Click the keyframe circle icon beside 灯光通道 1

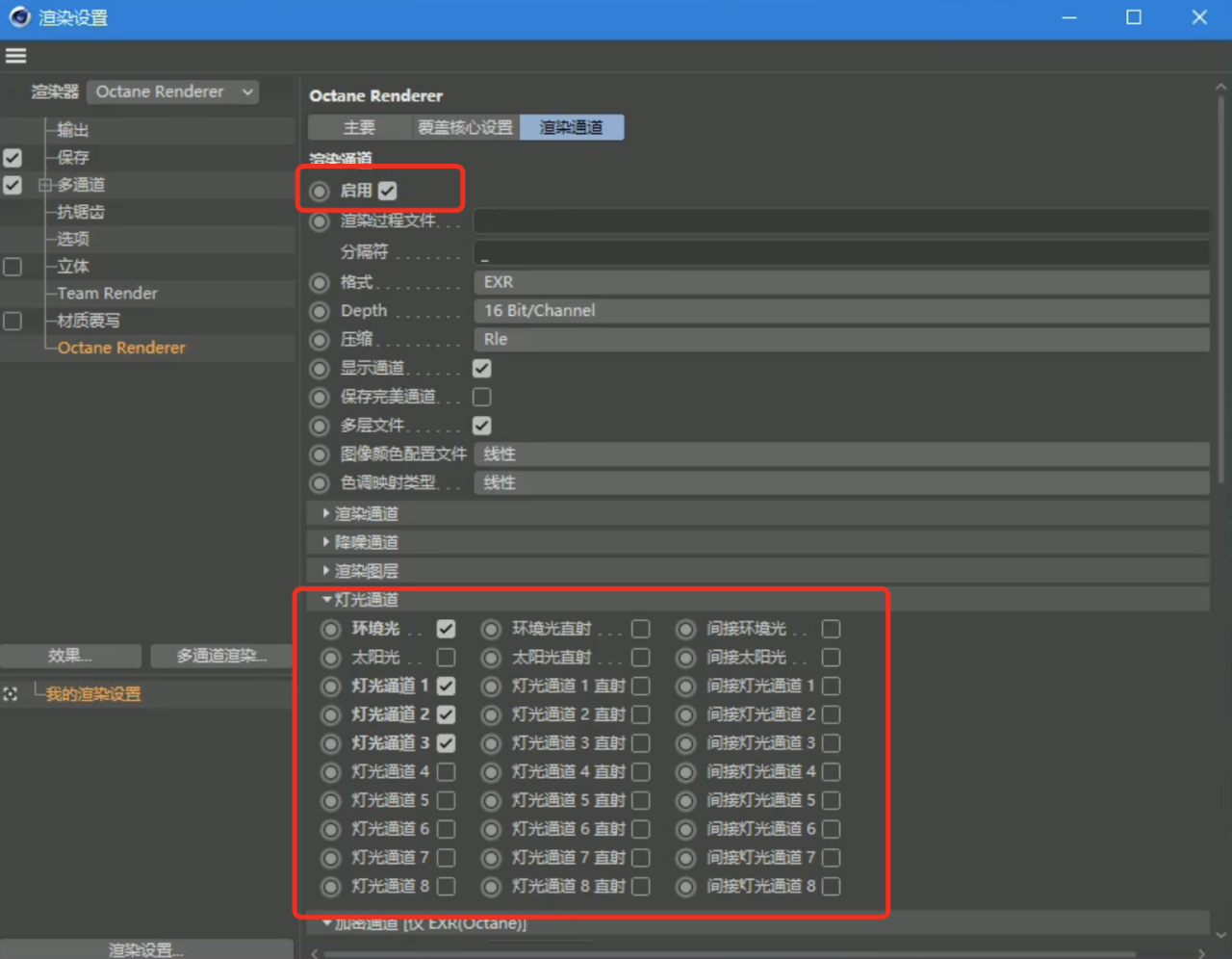[331, 687]
